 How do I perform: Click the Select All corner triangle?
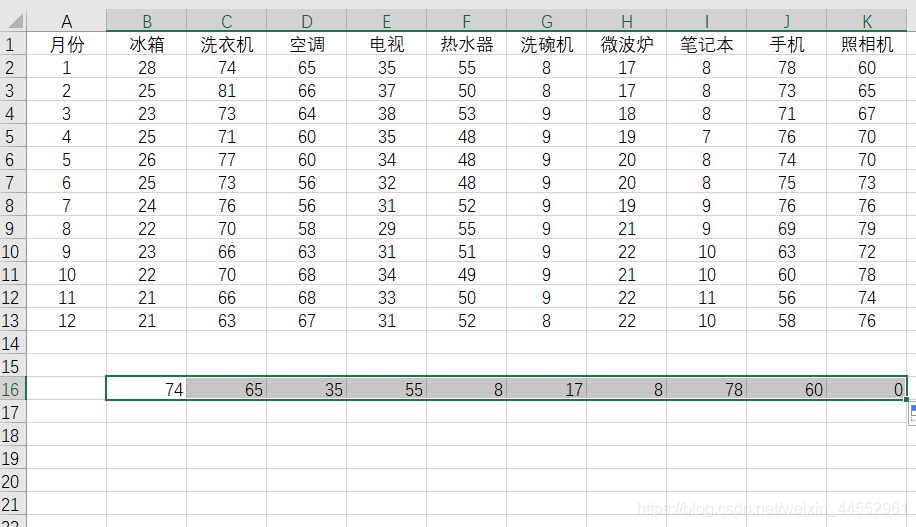[15, 22]
